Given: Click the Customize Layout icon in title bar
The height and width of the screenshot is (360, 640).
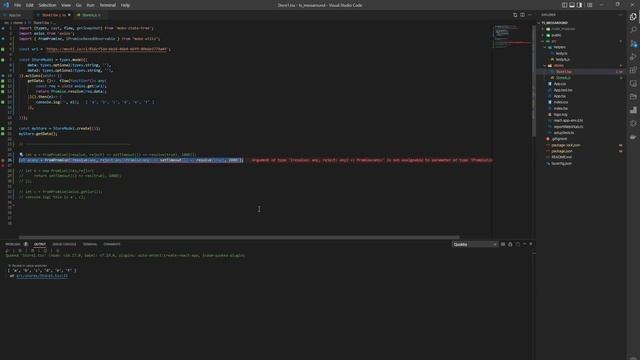Looking at the screenshot, I should point(590,5).
